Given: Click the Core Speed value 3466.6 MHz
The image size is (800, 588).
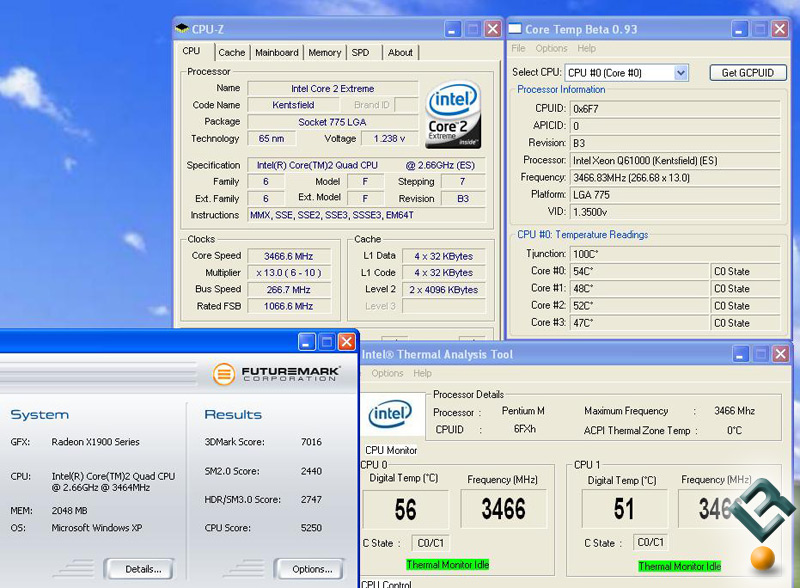Looking at the screenshot, I should (x=289, y=256).
